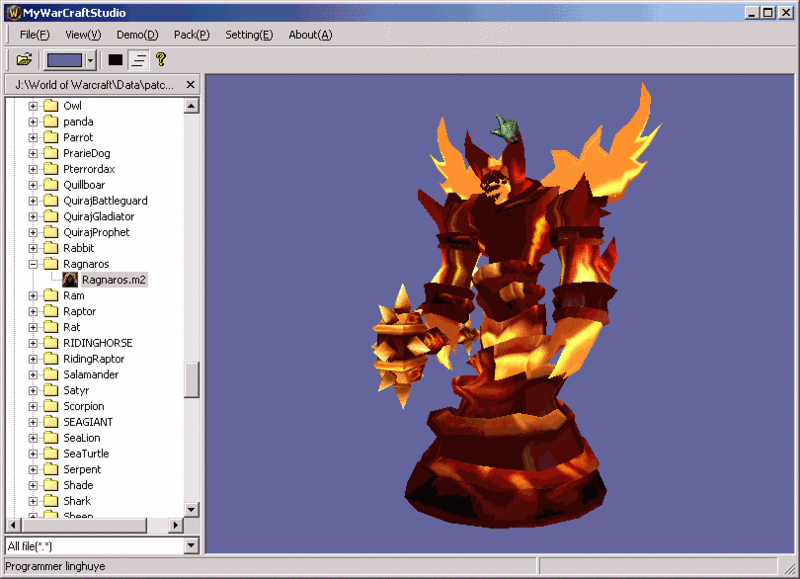Click the Ram folder icon
The image size is (800, 579).
tap(51, 295)
